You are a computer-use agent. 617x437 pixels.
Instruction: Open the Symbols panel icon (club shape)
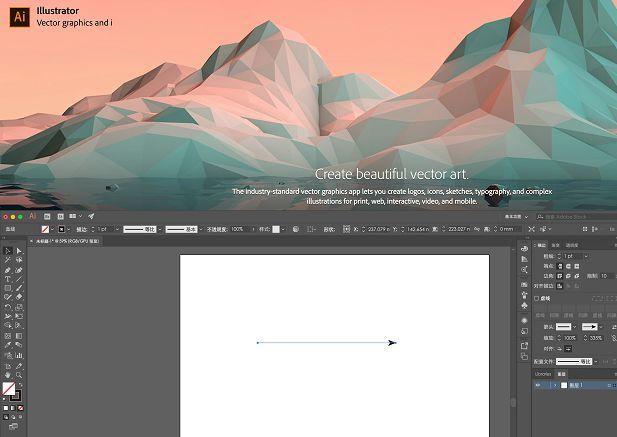[x=524, y=306]
